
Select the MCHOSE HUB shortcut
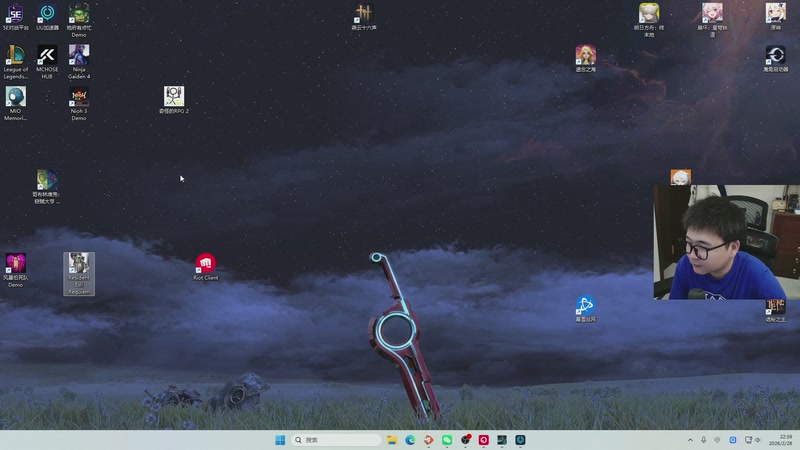pos(47,62)
